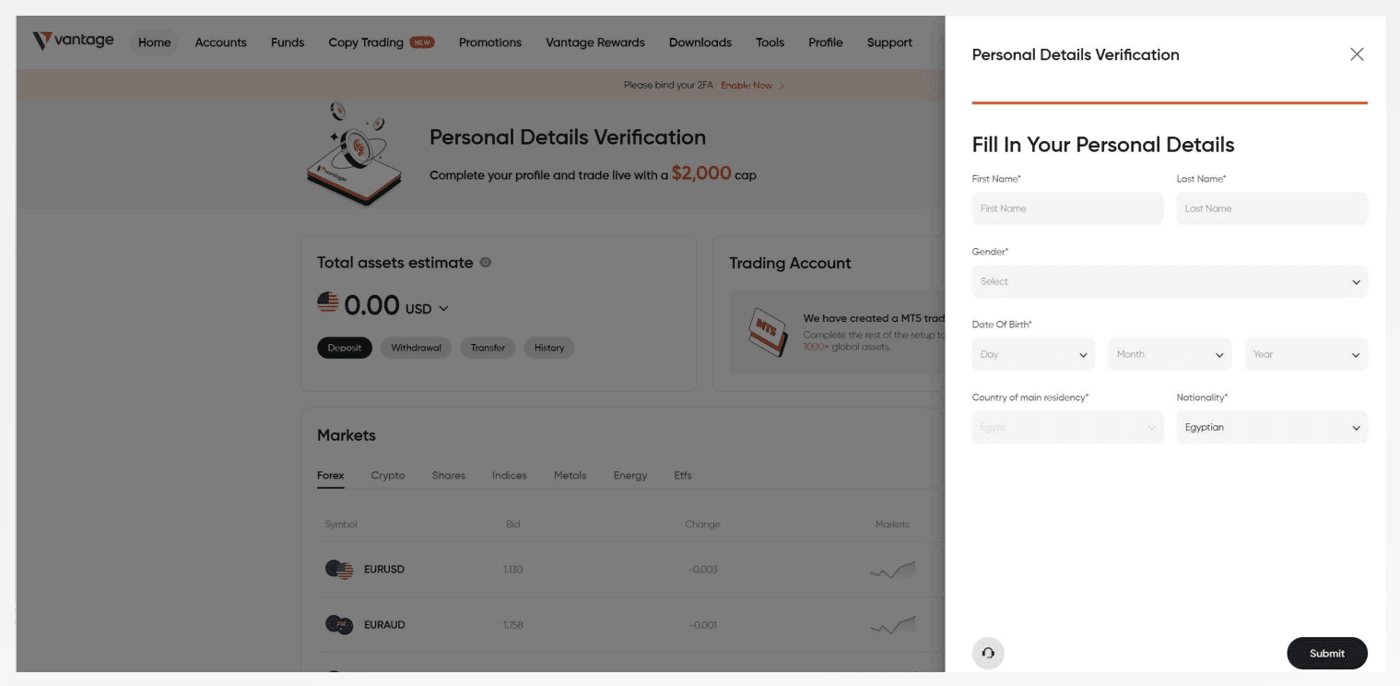Open the Day dropdown for birth date
The image size is (1400, 686).
[1033, 354]
